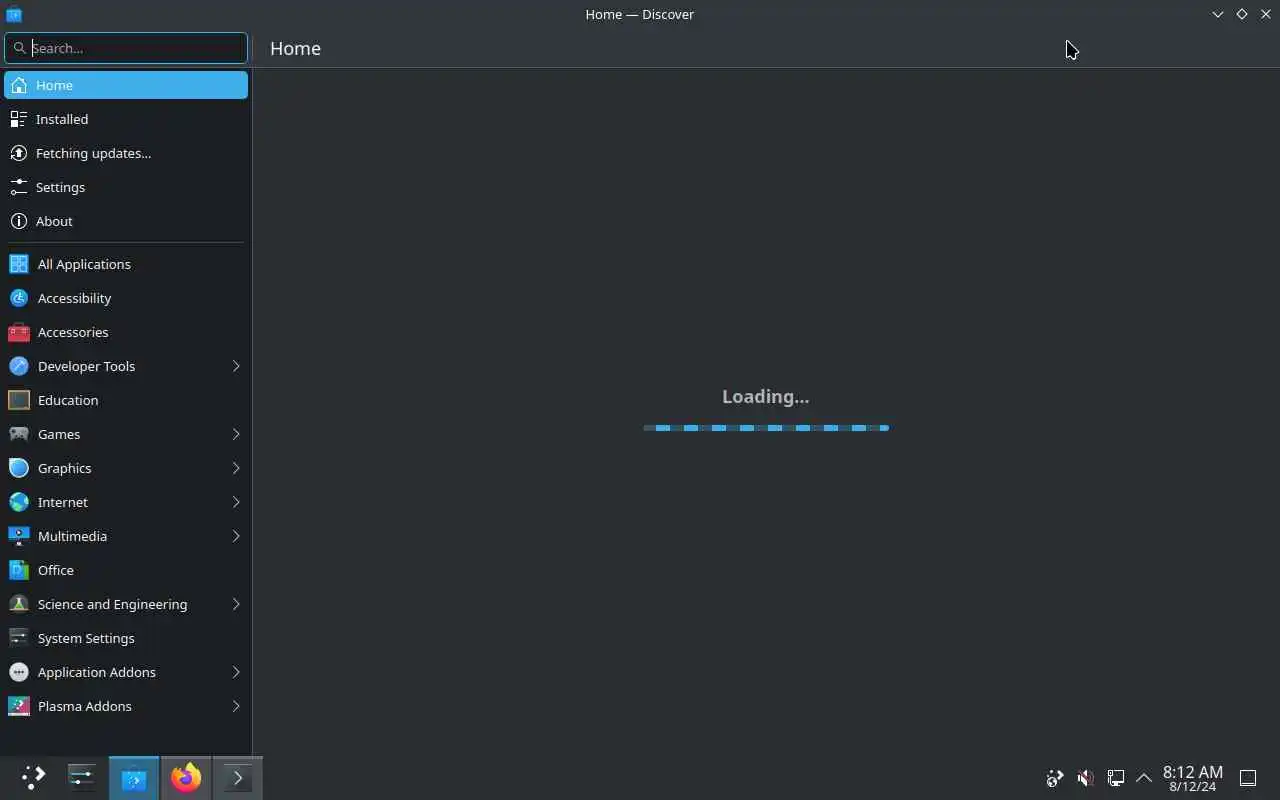This screenshot has width=1280, height=800.
Task: Launch Firefox from the taskbar
Action: (185, 777)
